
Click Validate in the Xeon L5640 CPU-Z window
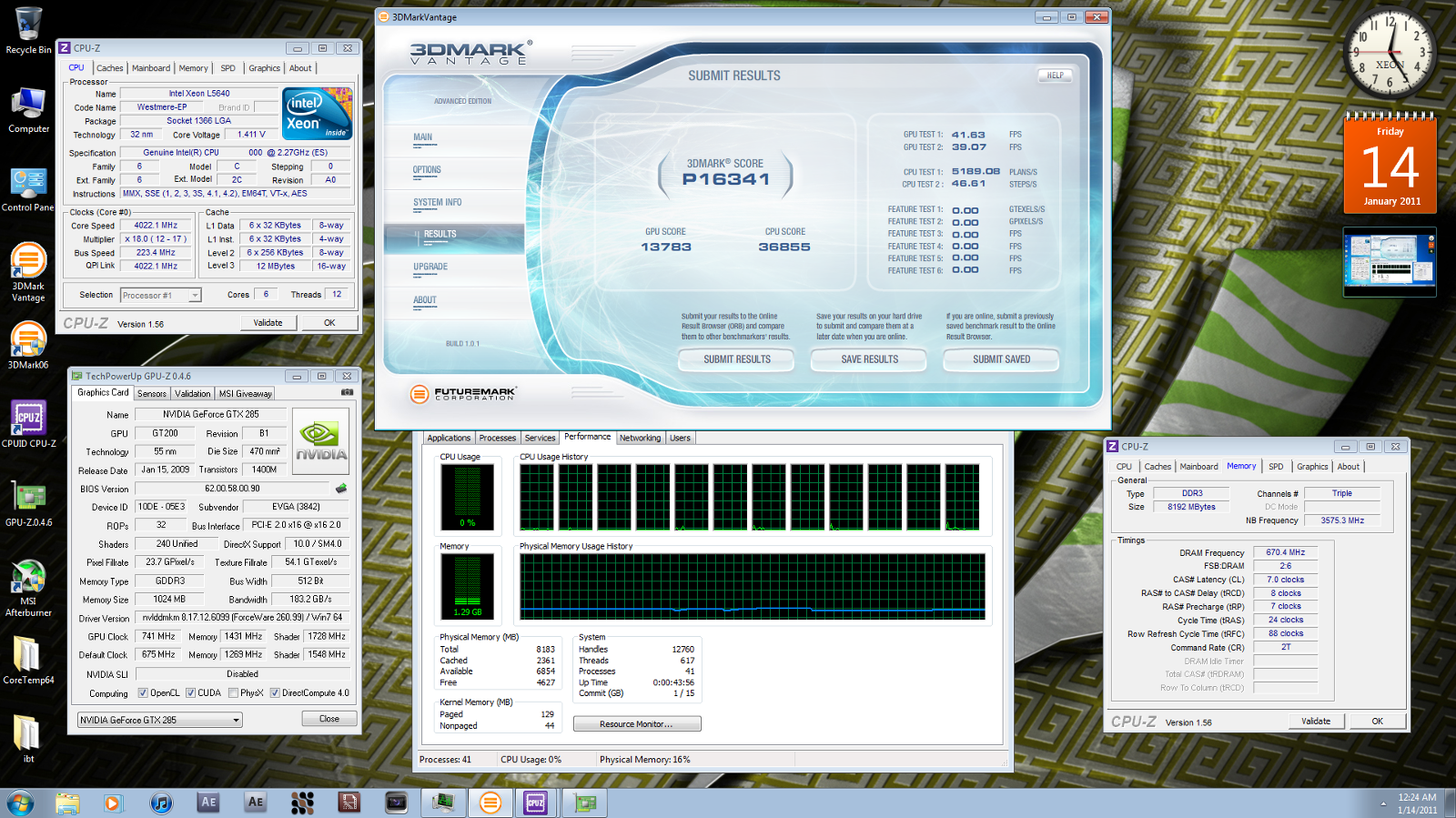pos(268,323)
